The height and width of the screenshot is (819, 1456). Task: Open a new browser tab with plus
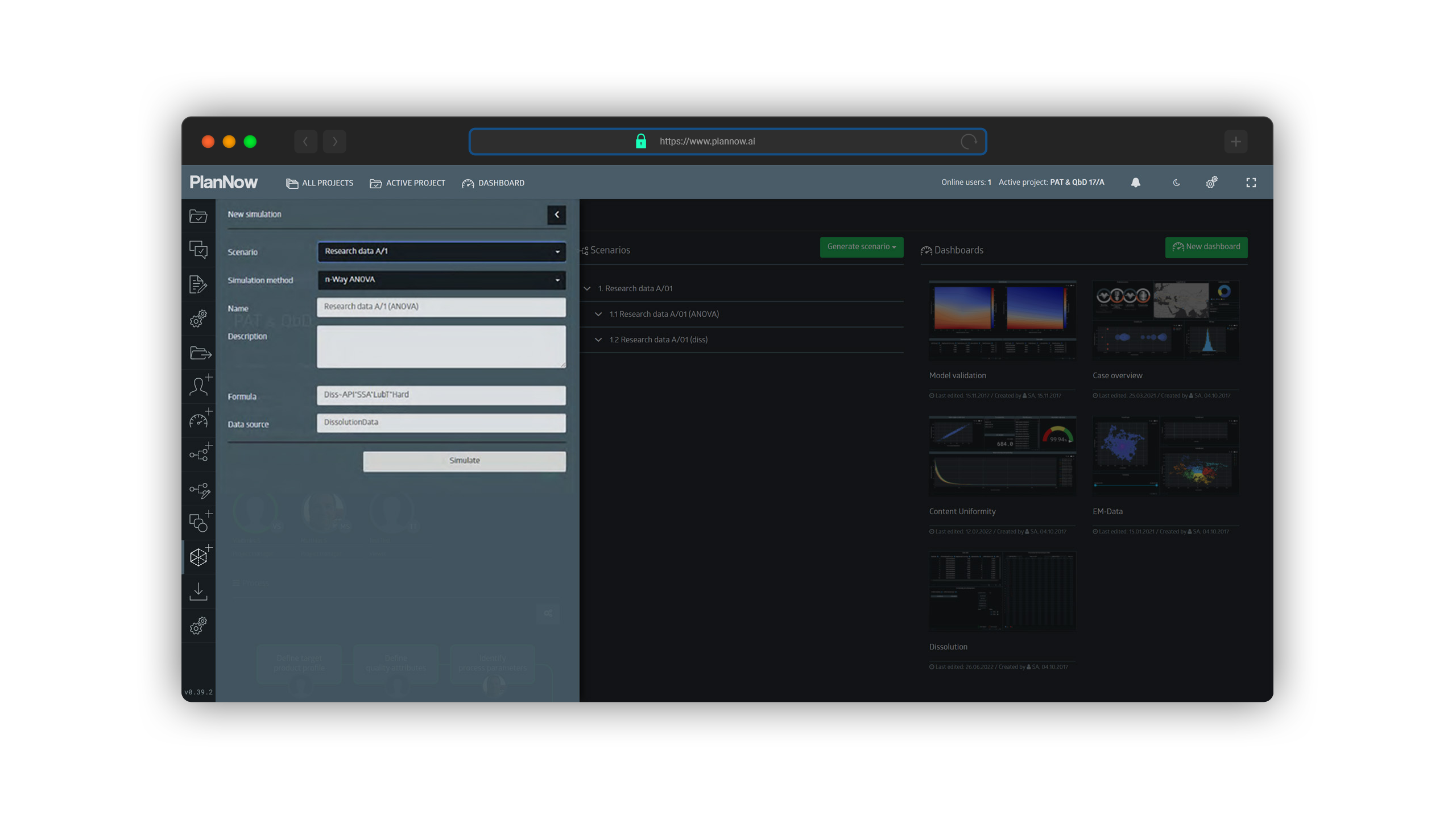coord(1235,142)
